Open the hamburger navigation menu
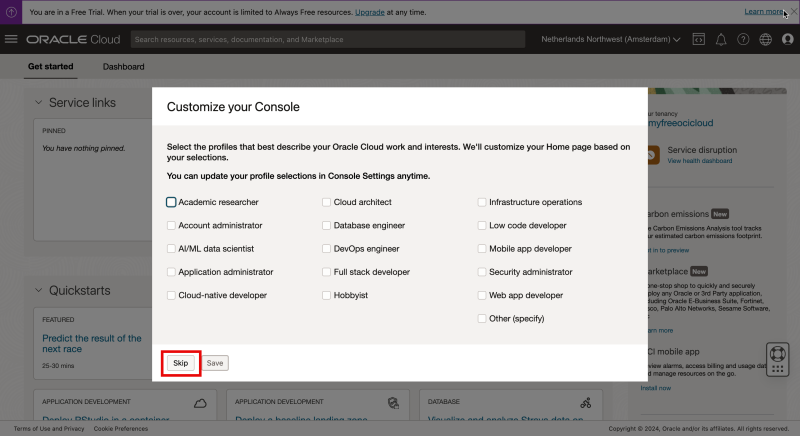 12,39
